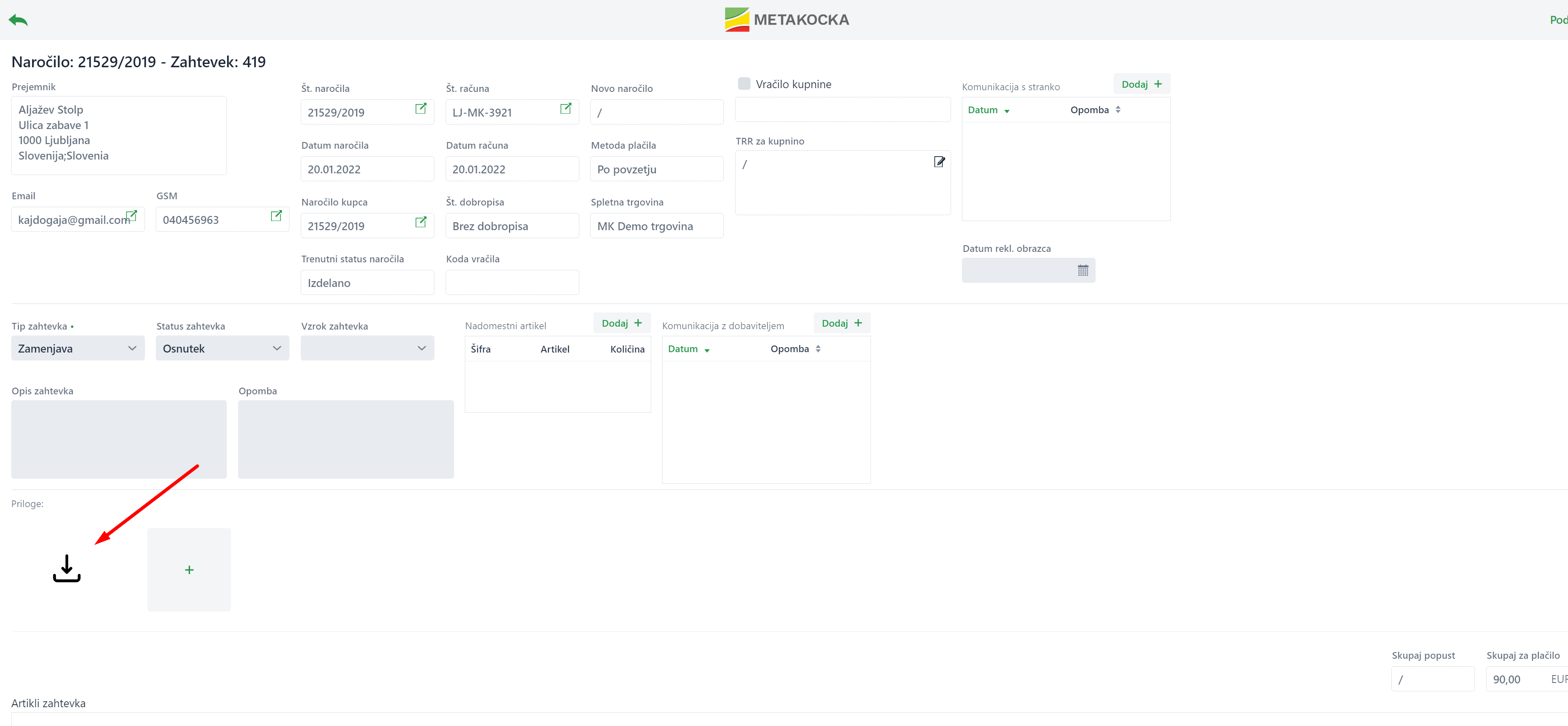Screen dimensions: 1568x726
Task: Add Nadomestni artikel with Dodaj button
Action: (622, 323)
